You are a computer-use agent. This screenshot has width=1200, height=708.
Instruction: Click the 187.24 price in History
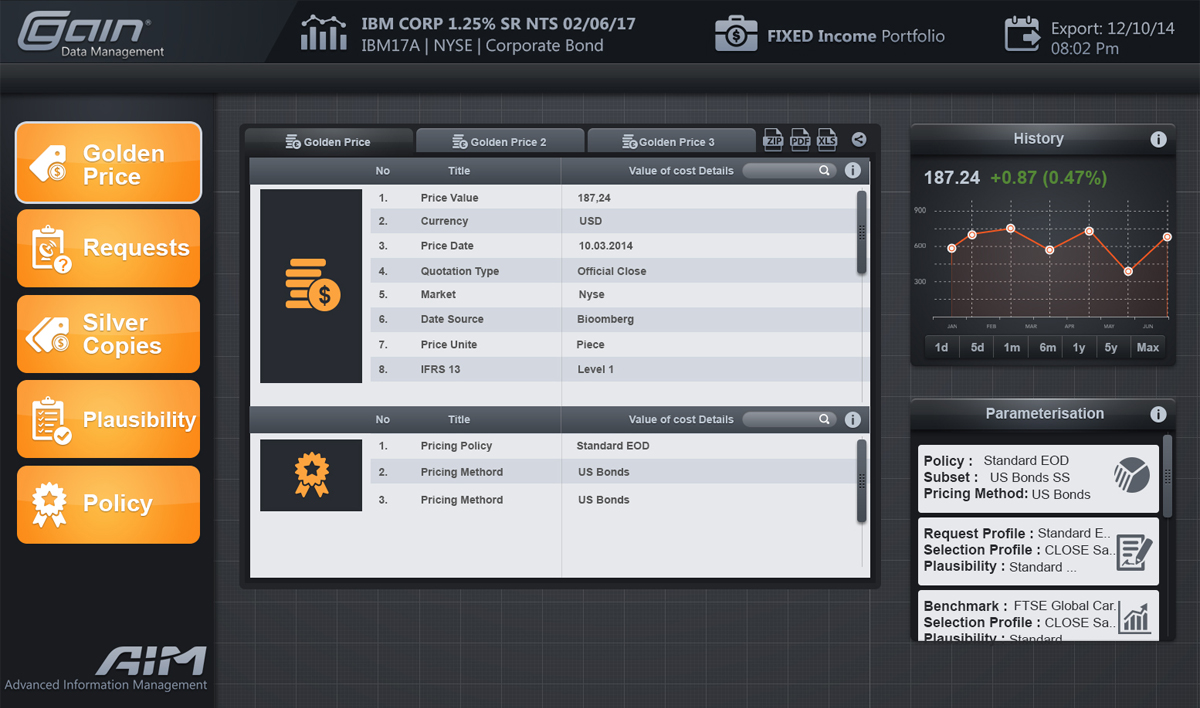click(952, 178)
